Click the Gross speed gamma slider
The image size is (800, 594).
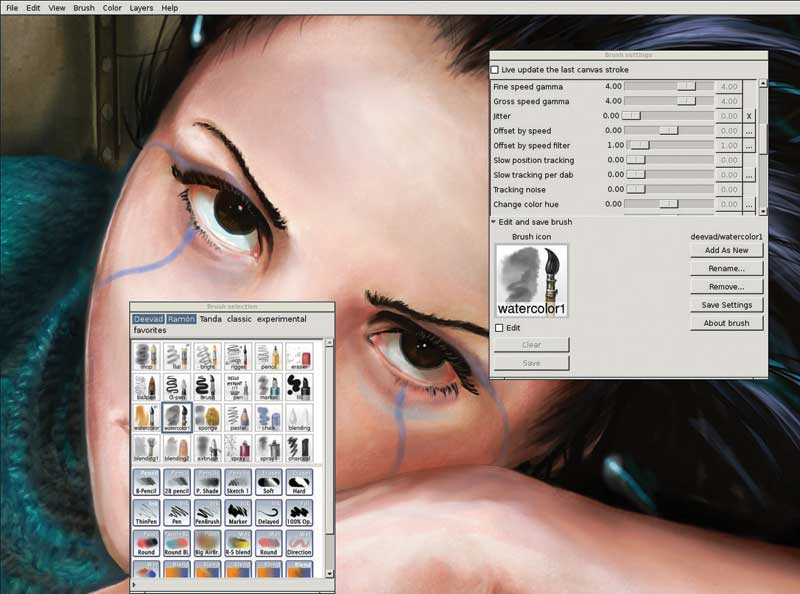(x=669, y=101)
